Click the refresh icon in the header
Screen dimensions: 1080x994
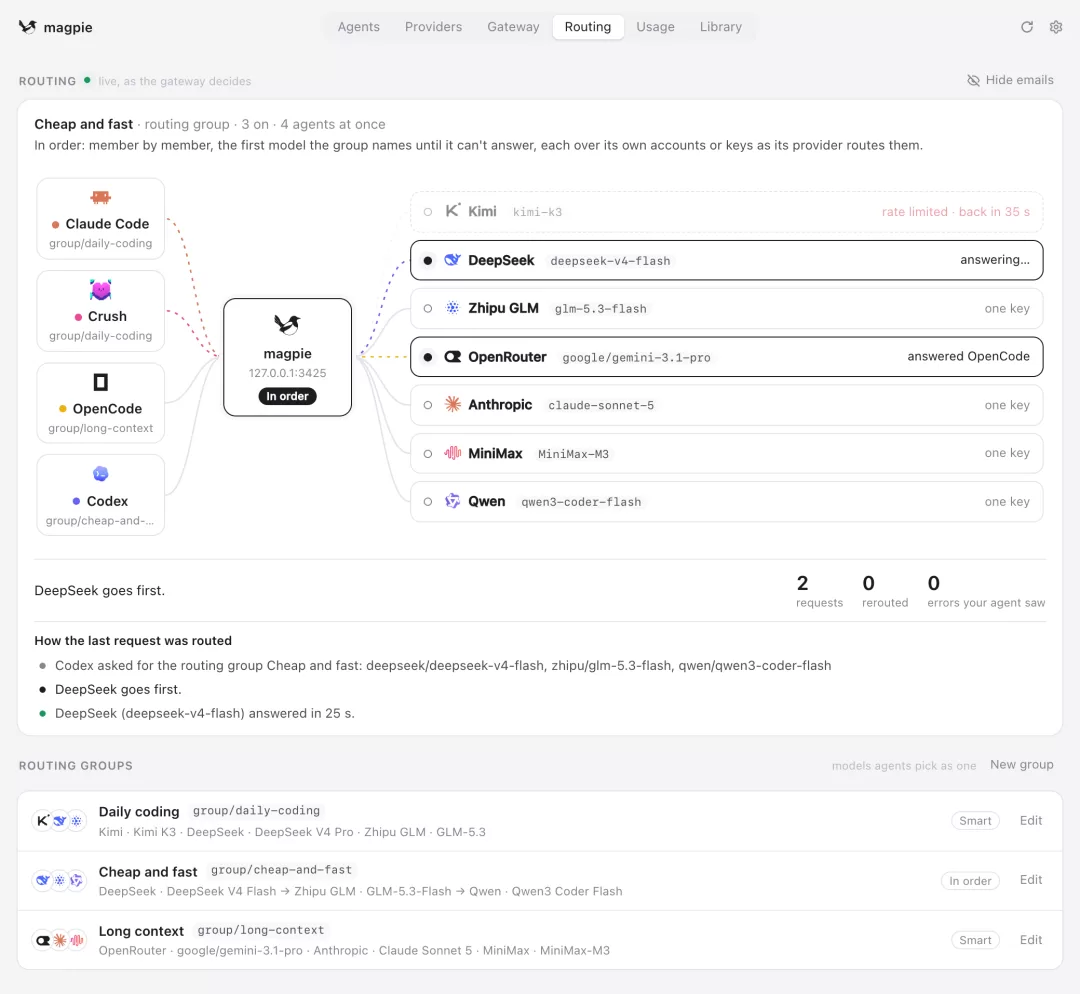[1026, 27]
